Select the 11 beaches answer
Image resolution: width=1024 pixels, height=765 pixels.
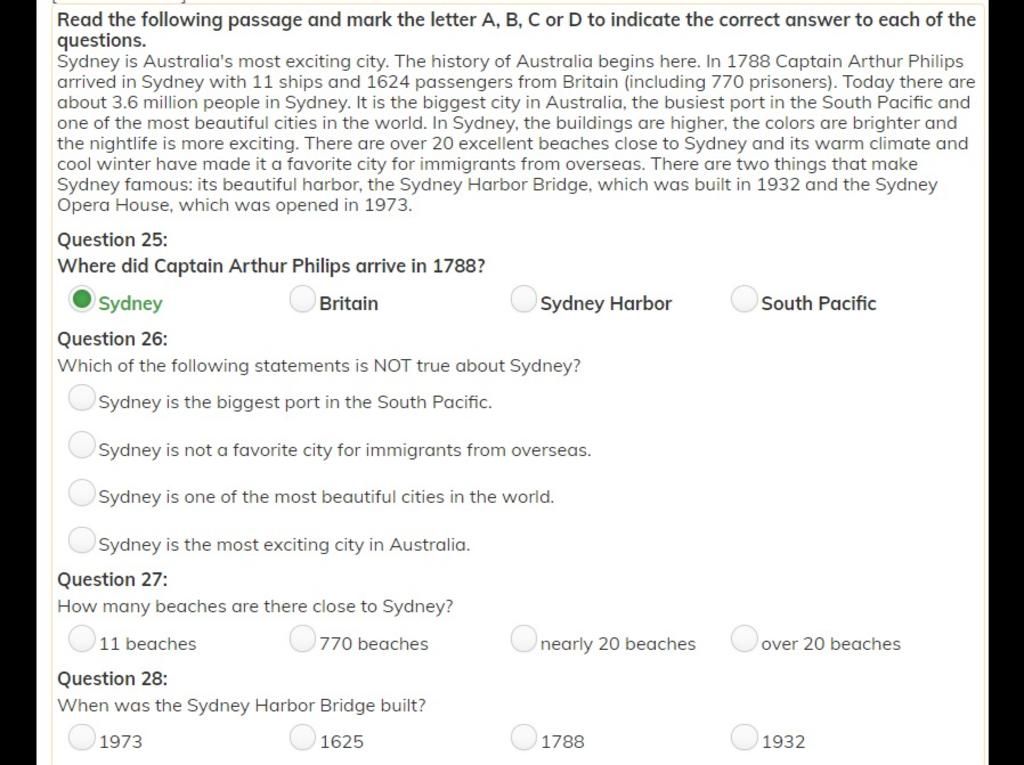tap(82, 639)
